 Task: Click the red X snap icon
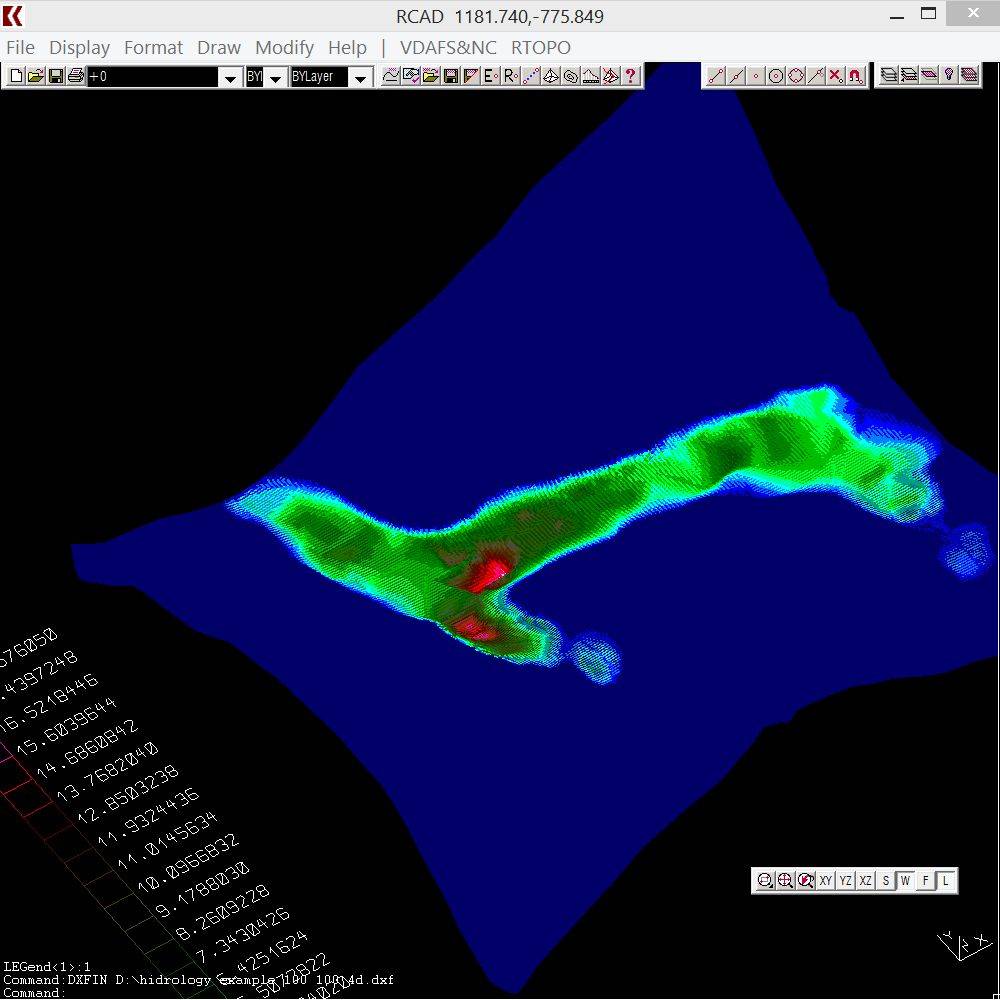[x=835, y=76]
